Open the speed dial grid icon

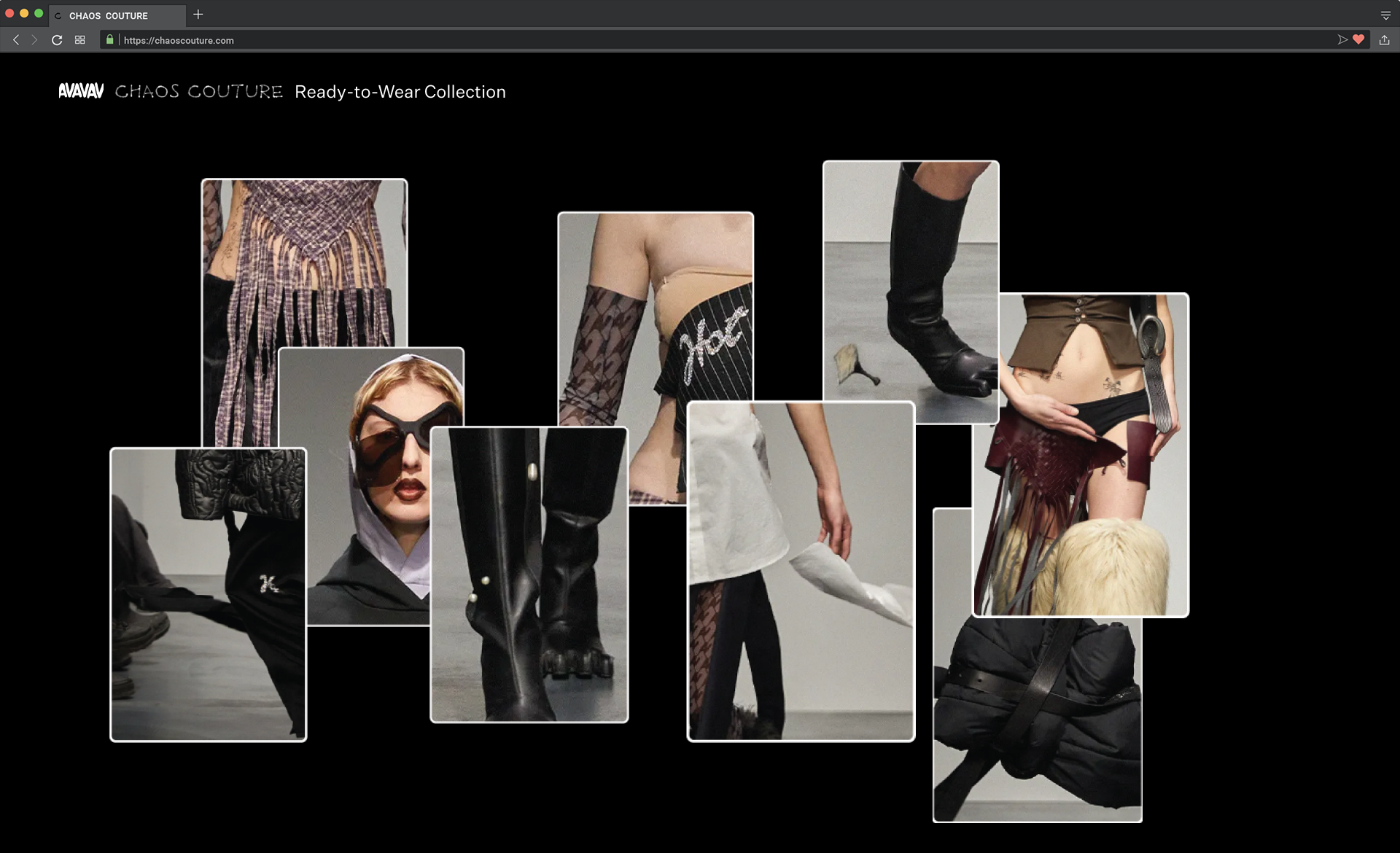(x=80, y=40)
